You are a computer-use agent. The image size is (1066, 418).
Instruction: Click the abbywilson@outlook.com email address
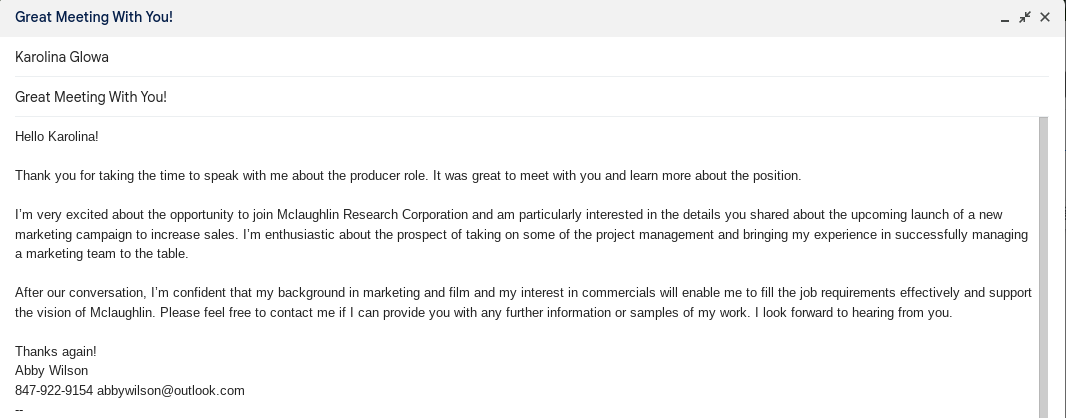[171, 390]
